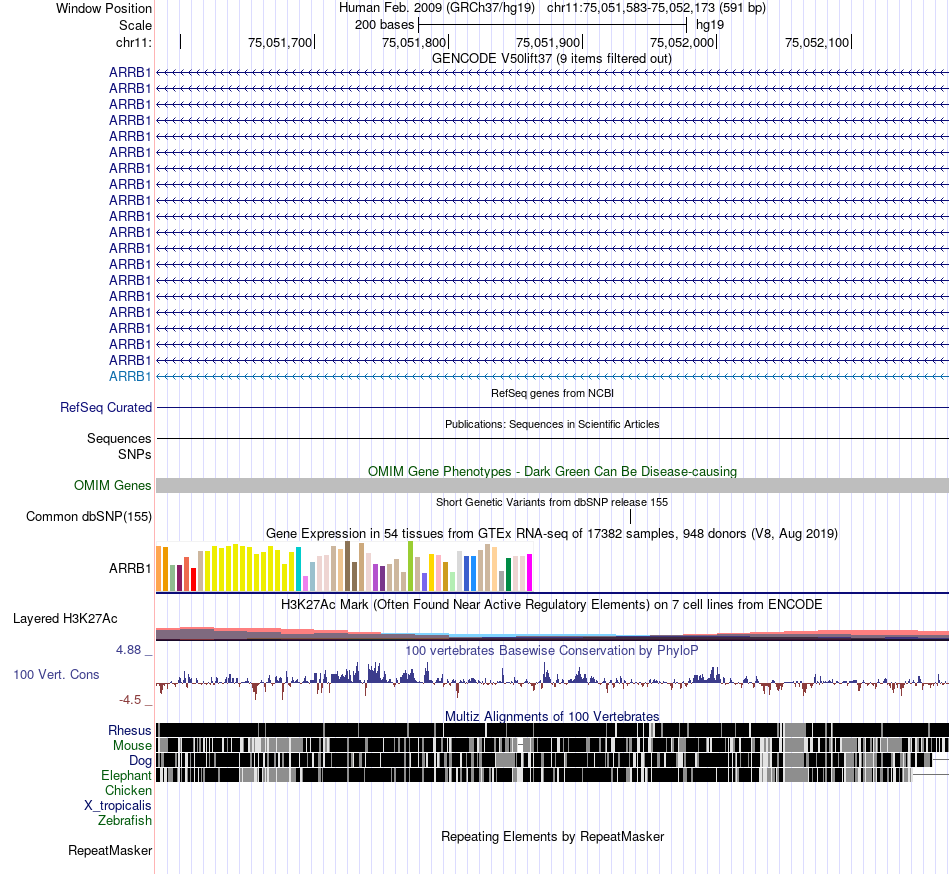Open the GENCODE V50lift37 track title
The height and width of the screenshot is (874, 950).
coord(552,59)
